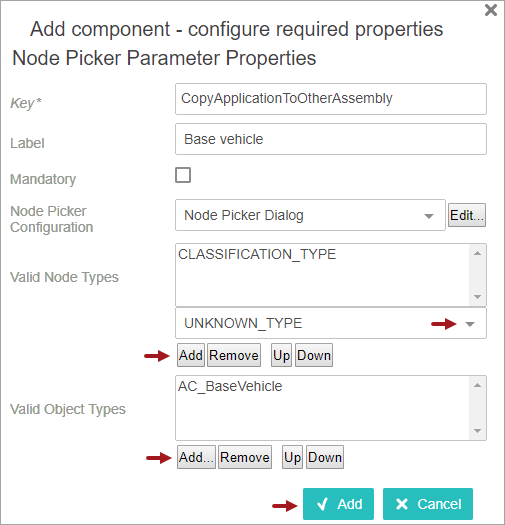Confirm with the teal Add button

point(338,504)
